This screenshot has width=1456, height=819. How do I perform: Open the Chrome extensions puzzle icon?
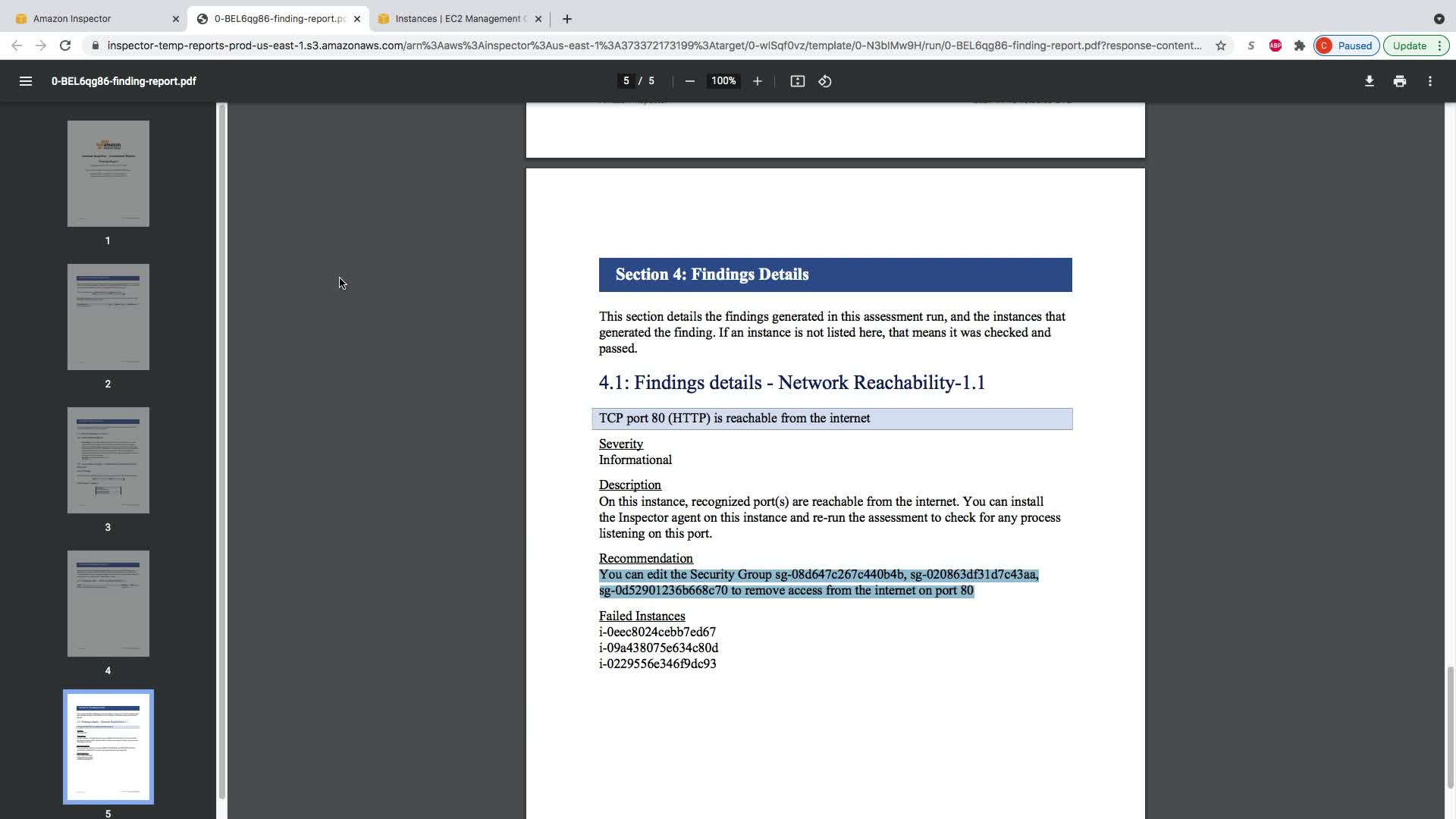1299,45
